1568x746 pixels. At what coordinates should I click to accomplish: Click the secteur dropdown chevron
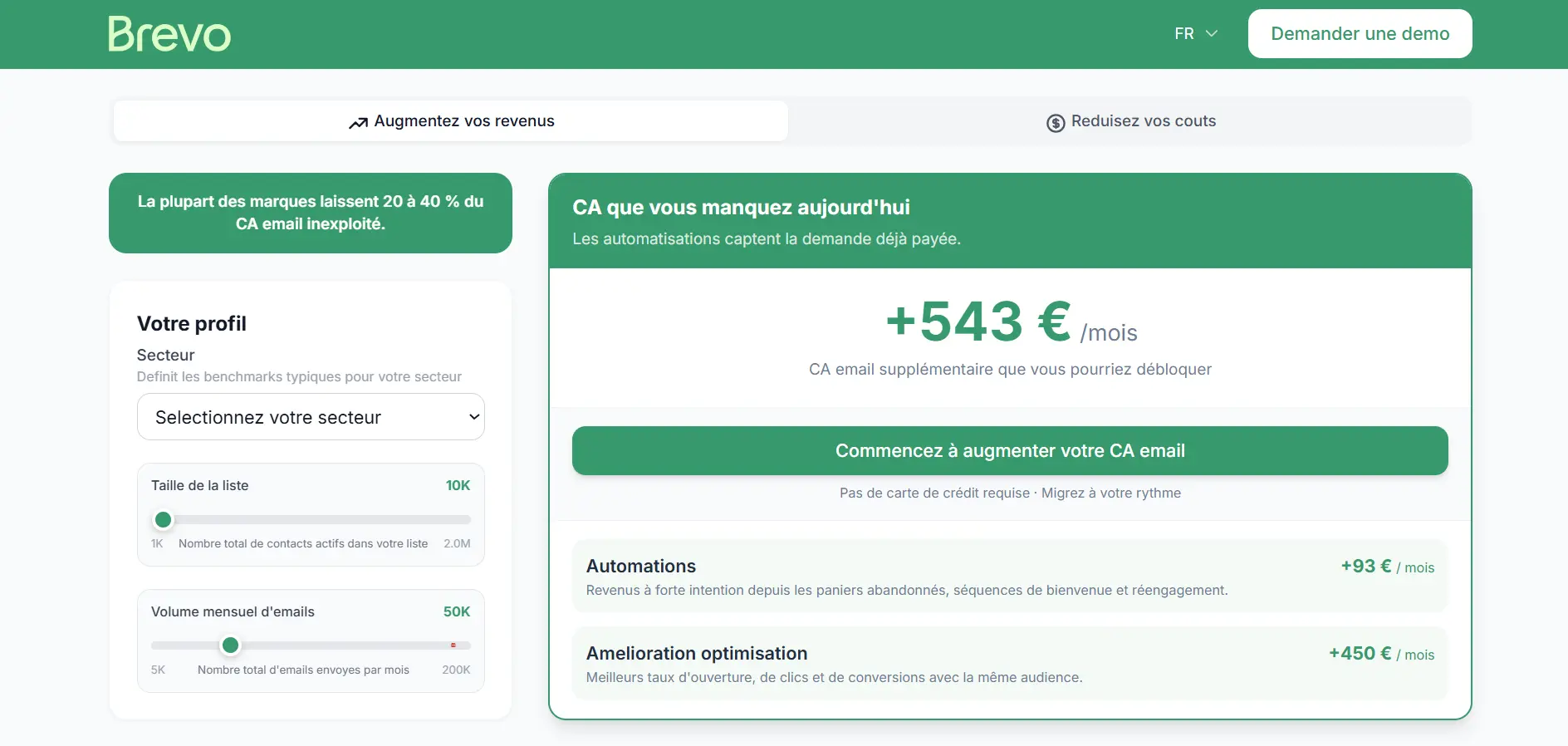coord(473,417)
